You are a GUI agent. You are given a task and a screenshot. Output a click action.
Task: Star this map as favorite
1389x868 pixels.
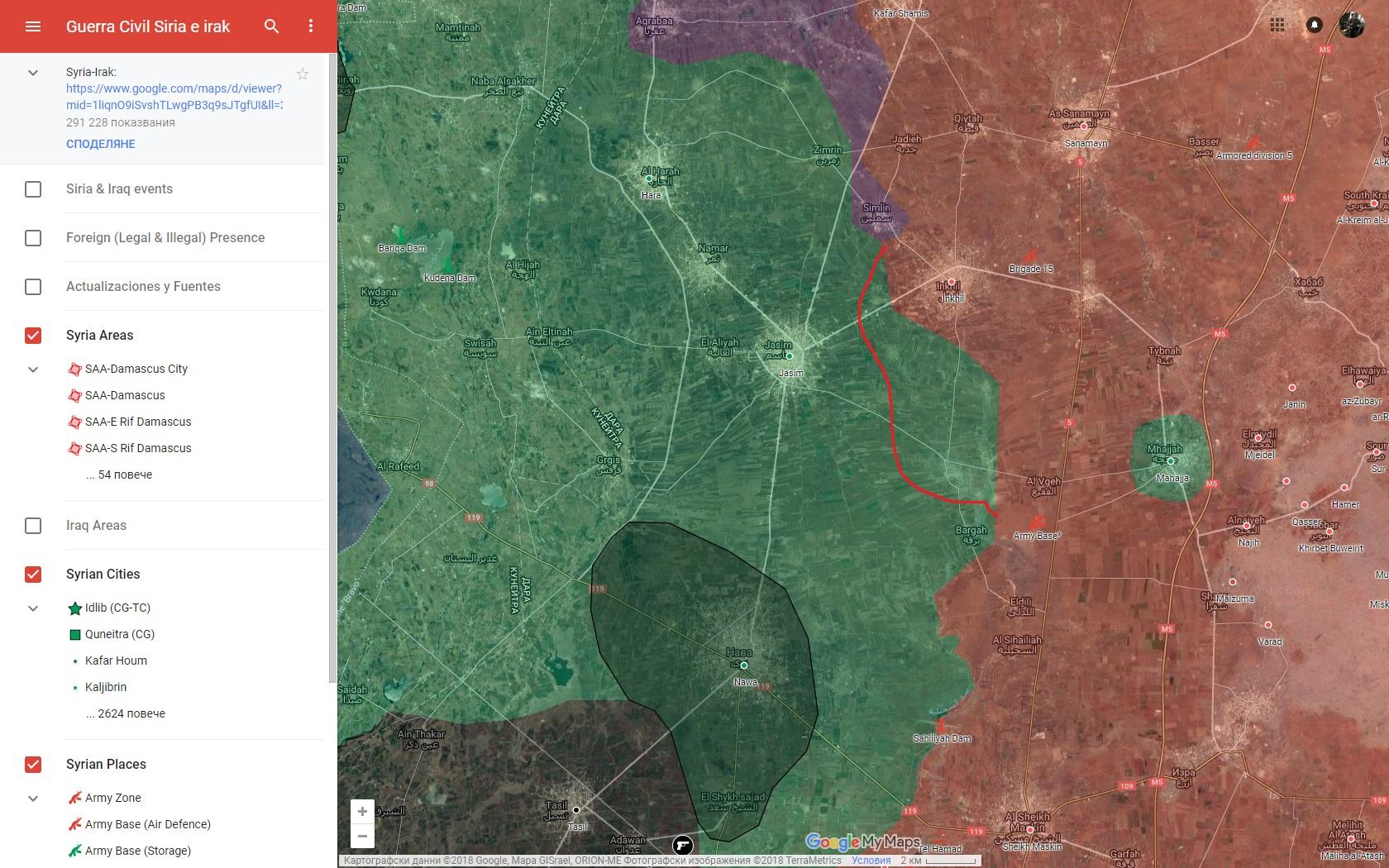pyautogui.click(x=303, y=74)
